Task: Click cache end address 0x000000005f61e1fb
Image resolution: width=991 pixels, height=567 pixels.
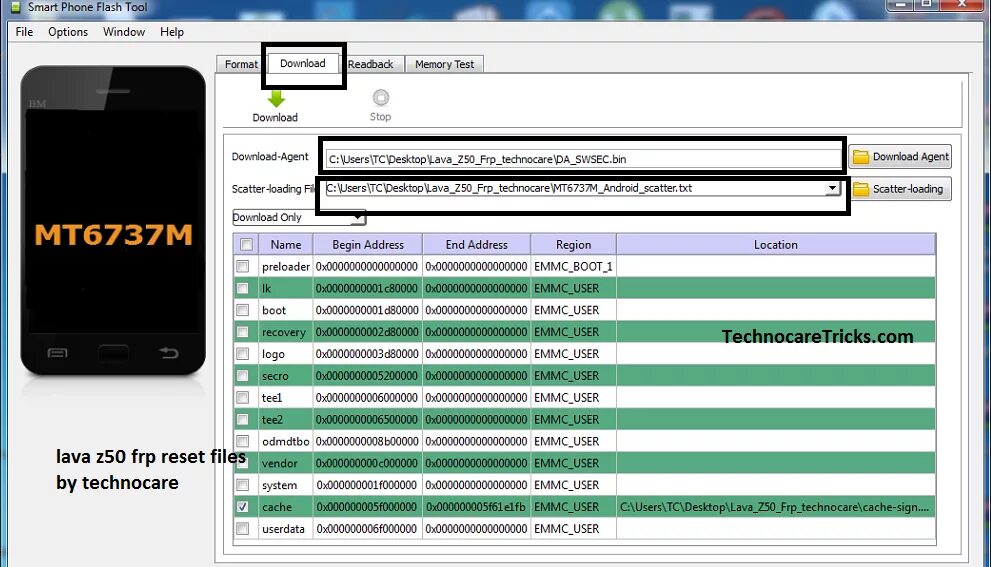Action: click(x=477, y=507)
